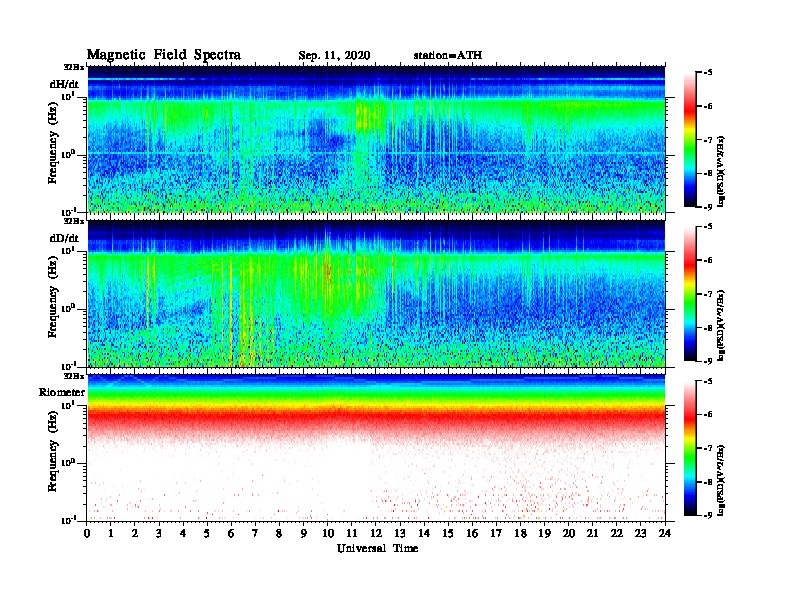Image resolution: width=792 pixels, height=612 pixels.
Task: Click the "8" hour tick on Universal Time axis
Action: [x=279, y=533]
